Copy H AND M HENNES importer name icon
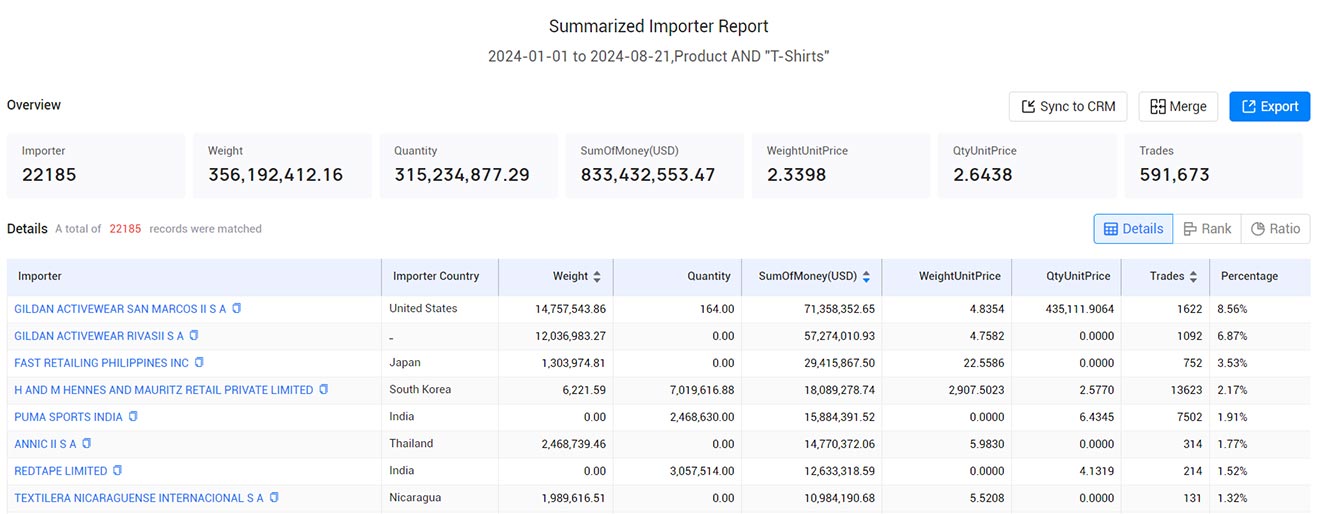1318x514 pixels. coord(323,390)
